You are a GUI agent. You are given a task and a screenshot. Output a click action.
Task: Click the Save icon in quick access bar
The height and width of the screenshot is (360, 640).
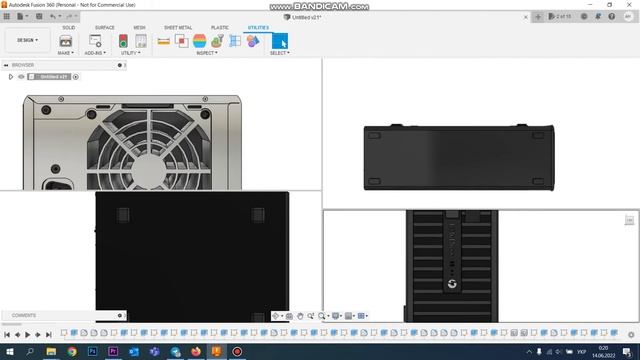click(39, 17)
